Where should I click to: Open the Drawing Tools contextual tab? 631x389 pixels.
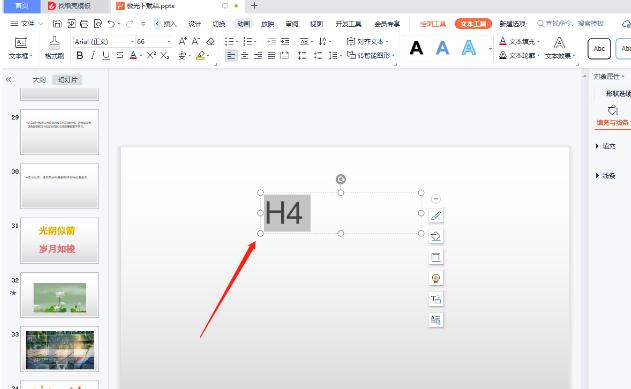coord(433,24)
